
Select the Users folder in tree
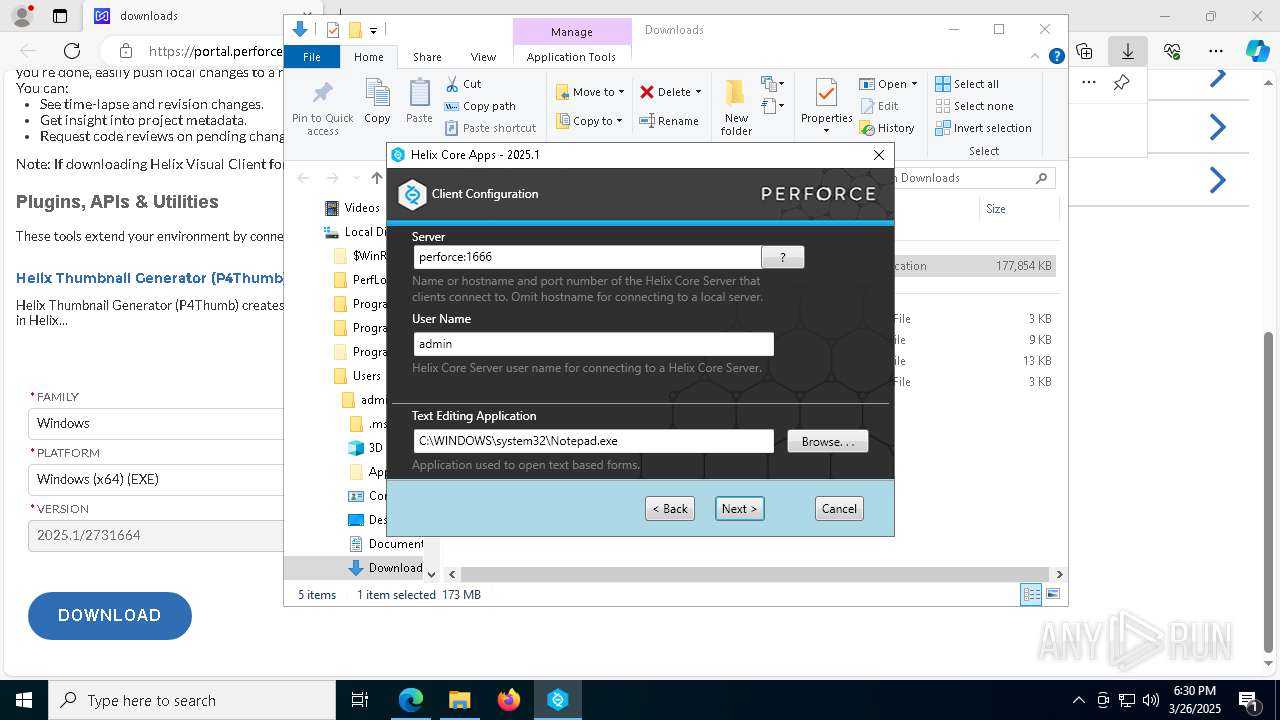pos(358,376)
